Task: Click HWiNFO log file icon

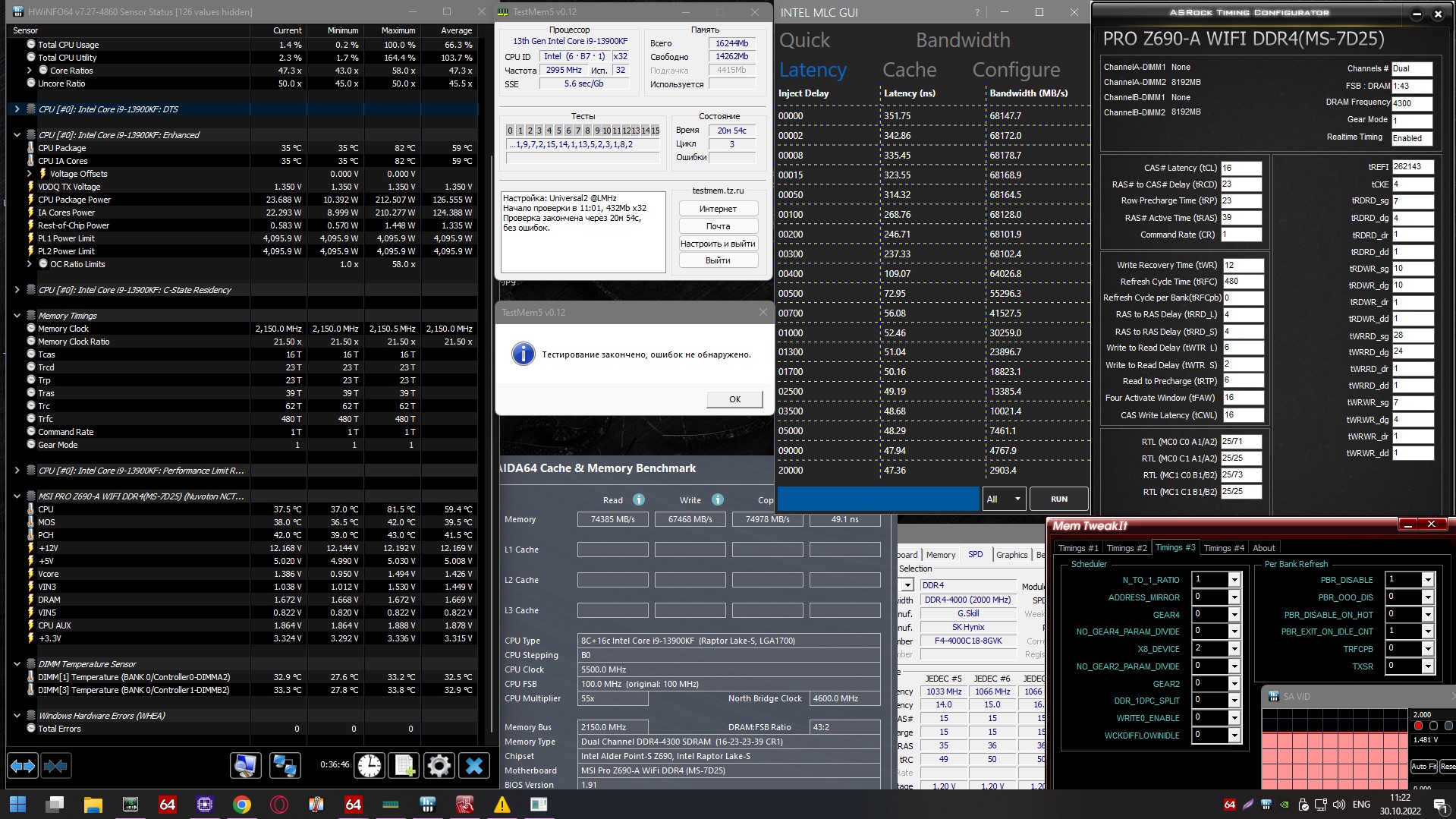Action: click(404, 766)
